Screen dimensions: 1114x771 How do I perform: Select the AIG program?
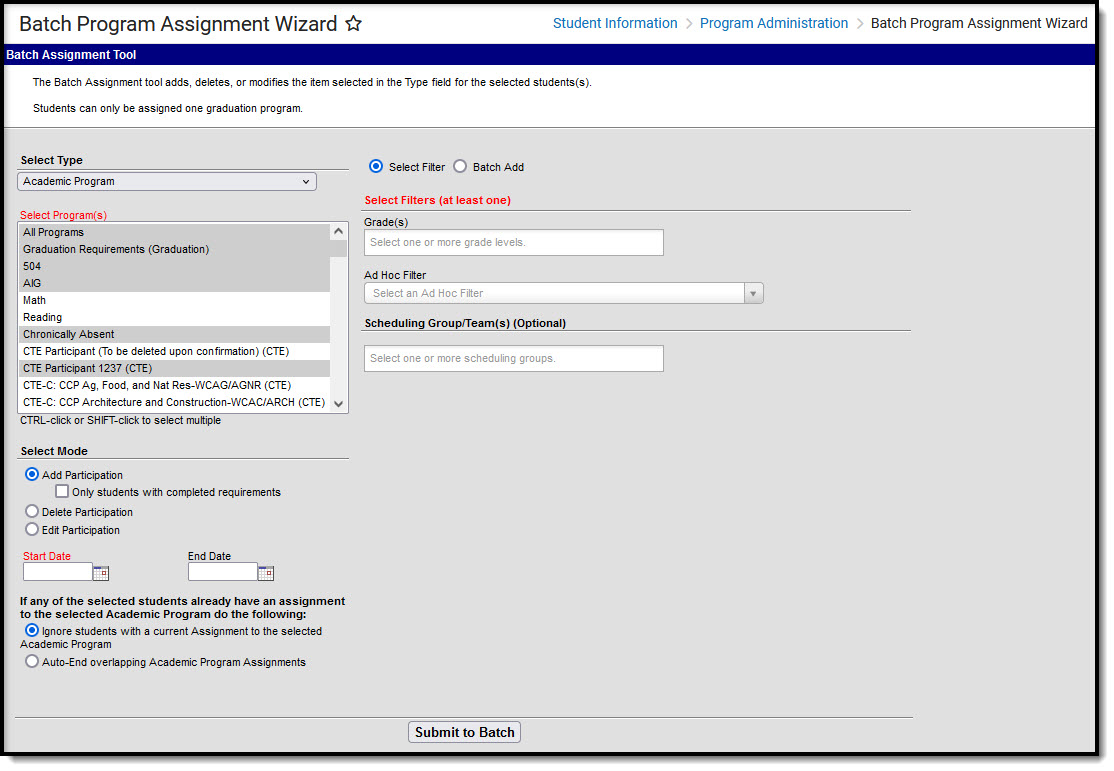174,284
